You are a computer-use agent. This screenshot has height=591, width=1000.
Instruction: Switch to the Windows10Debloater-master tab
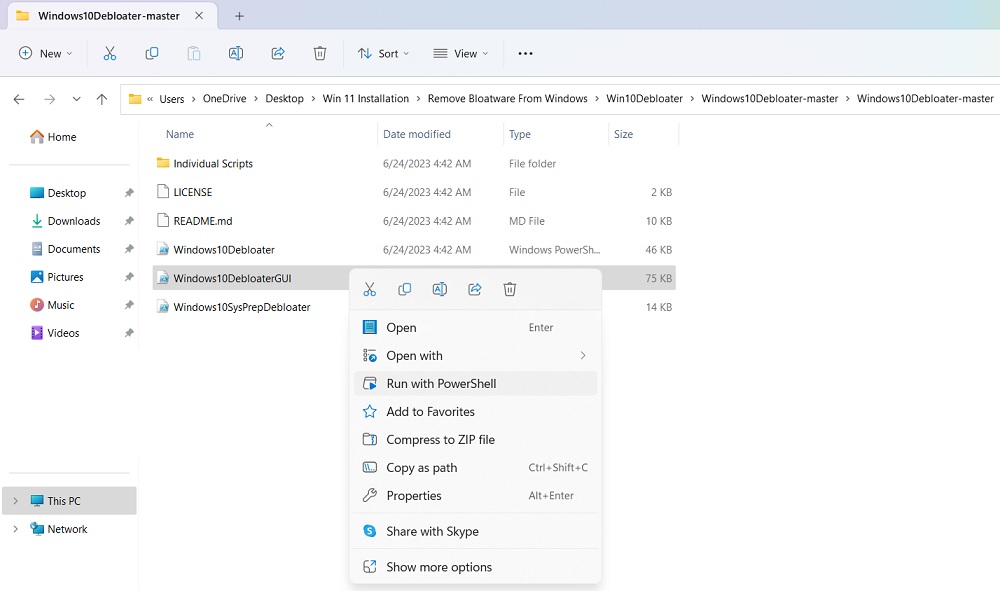(x=106, y=15)
